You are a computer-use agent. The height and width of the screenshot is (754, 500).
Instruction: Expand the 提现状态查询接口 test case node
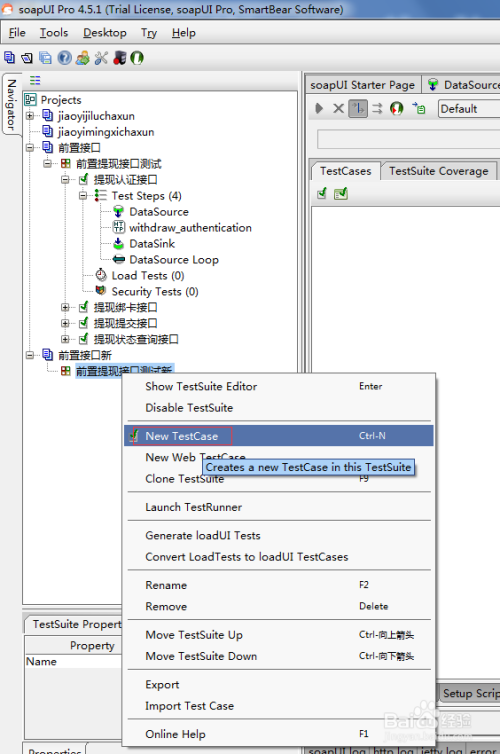(x=65, y=339)
